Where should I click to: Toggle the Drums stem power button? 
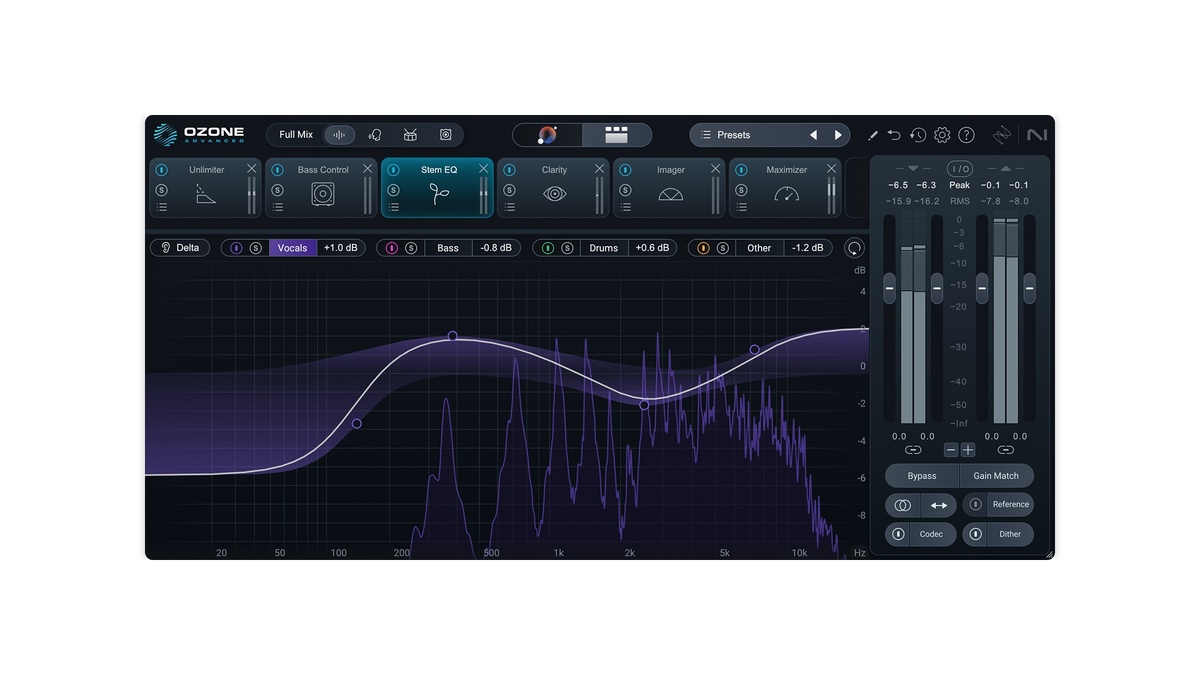547,248
